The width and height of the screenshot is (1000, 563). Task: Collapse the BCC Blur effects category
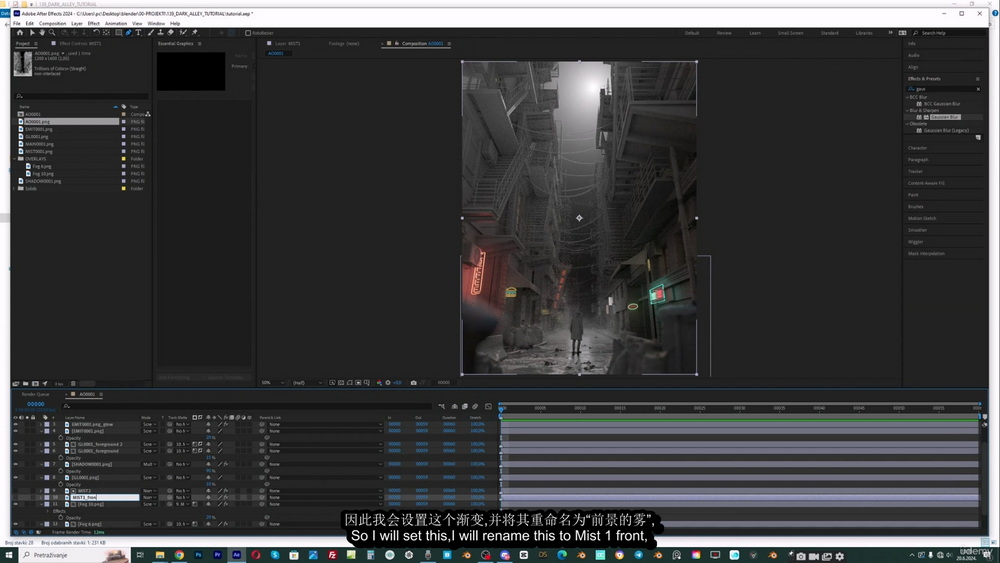pyautogui.click(x=908, y=97)
